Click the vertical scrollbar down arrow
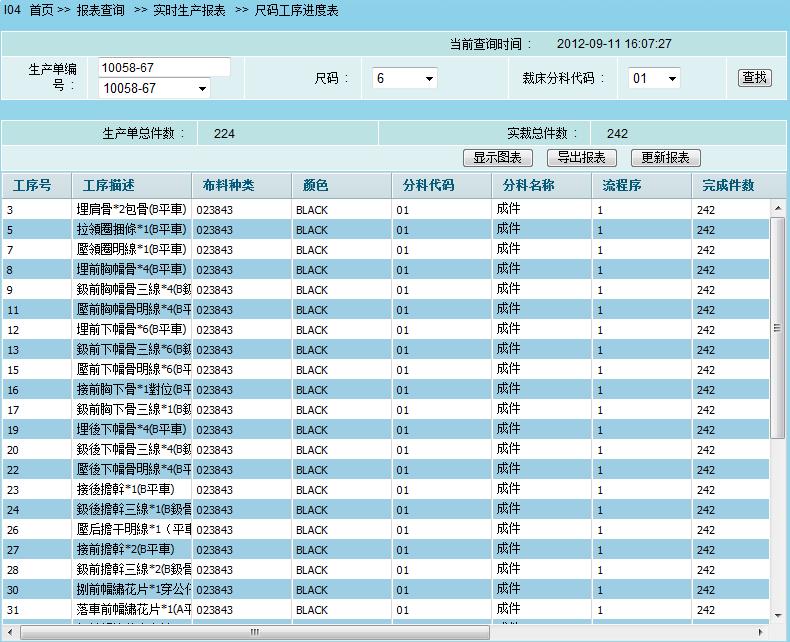This screenshot has width=790, height=642. (778, 614)
